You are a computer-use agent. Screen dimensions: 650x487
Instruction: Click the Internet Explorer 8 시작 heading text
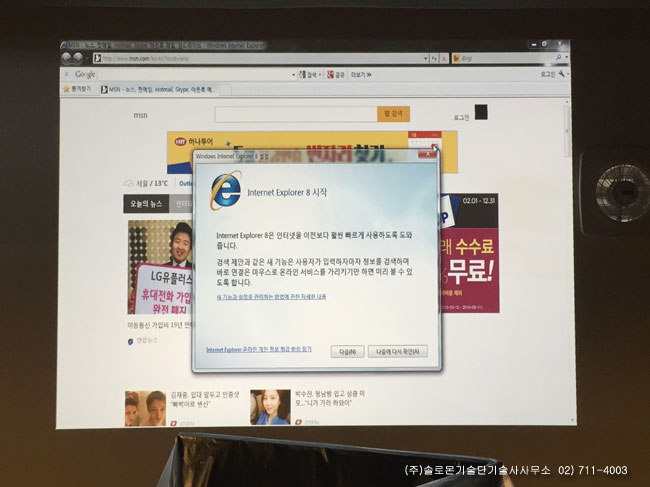tap(287, 192)
